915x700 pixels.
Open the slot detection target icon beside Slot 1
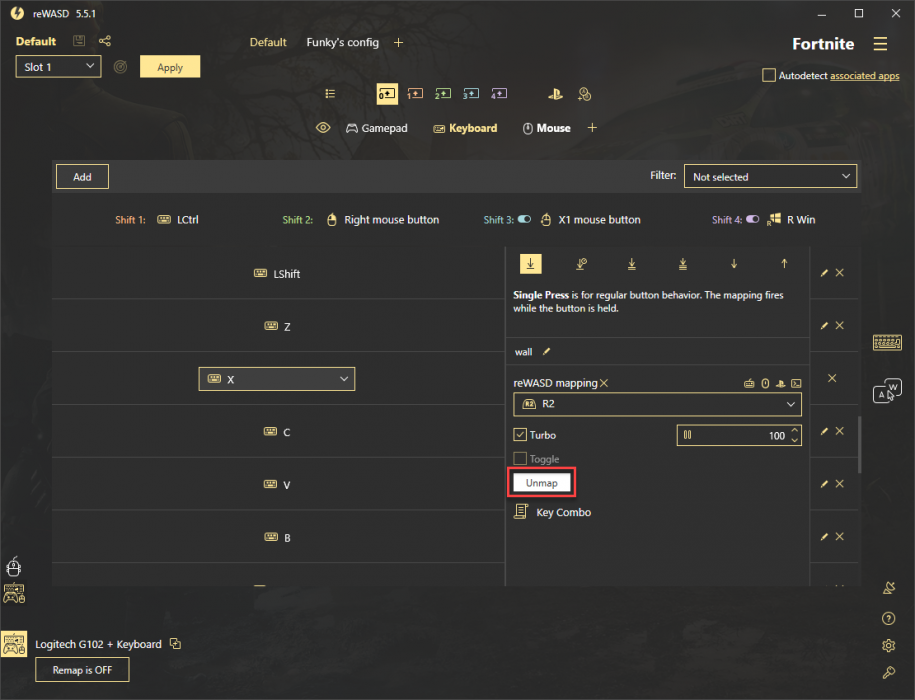(x=120, y=67)
